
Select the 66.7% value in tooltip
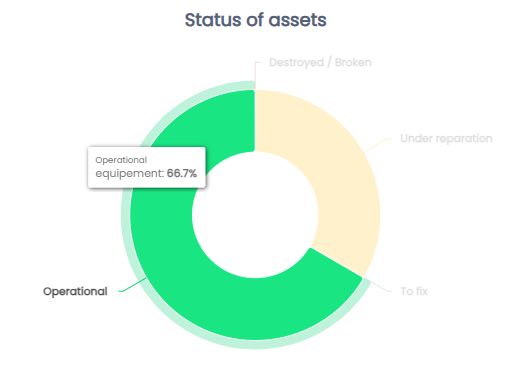pos(182,173)
